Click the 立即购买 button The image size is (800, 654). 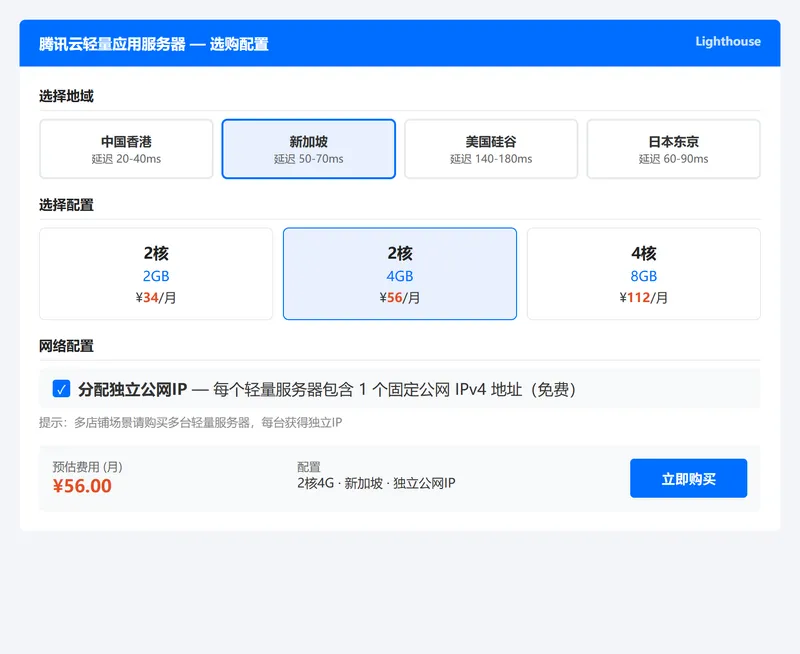[x=688, y=479]
